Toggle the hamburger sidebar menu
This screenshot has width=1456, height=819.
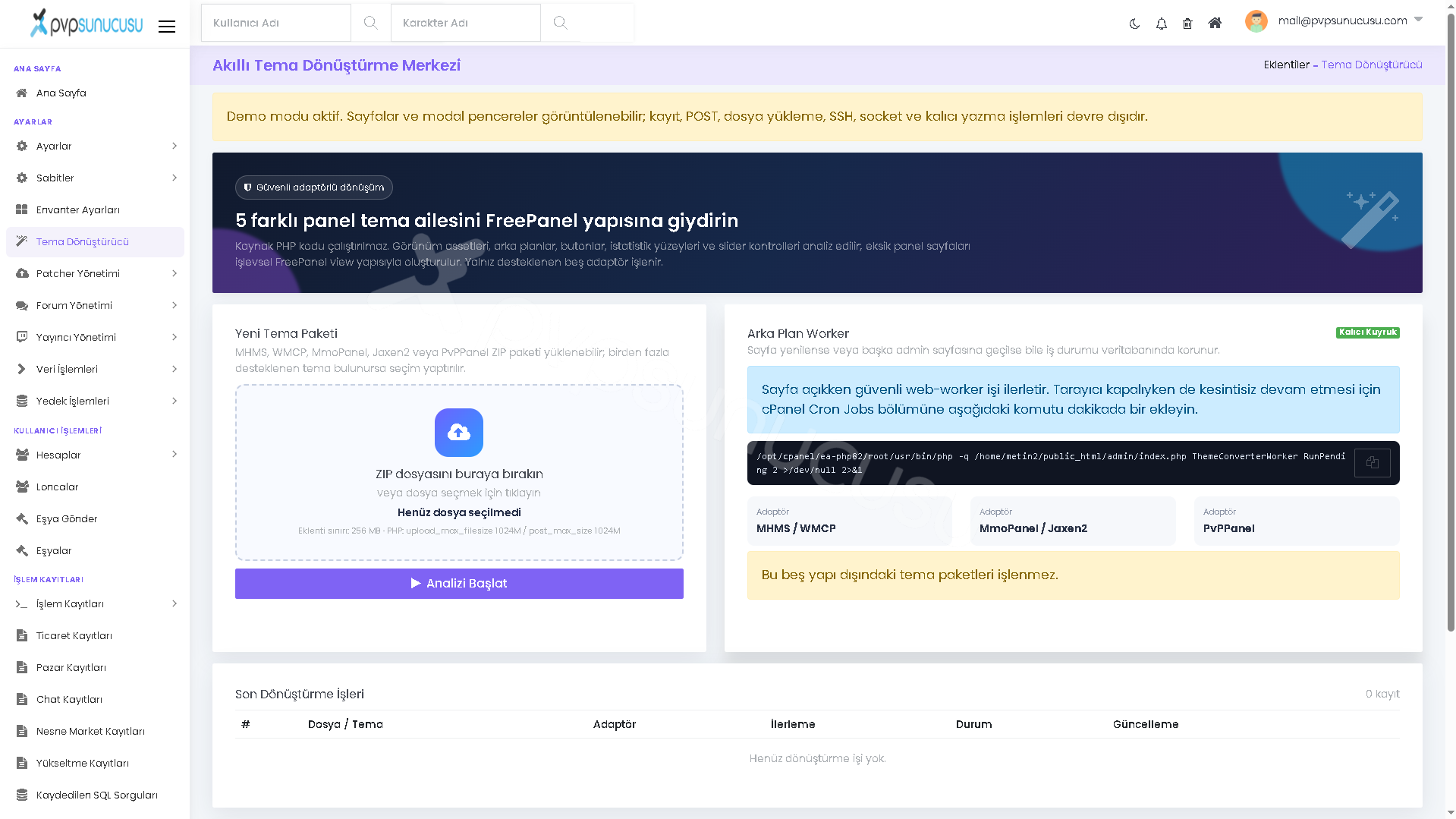click(167, 27)
